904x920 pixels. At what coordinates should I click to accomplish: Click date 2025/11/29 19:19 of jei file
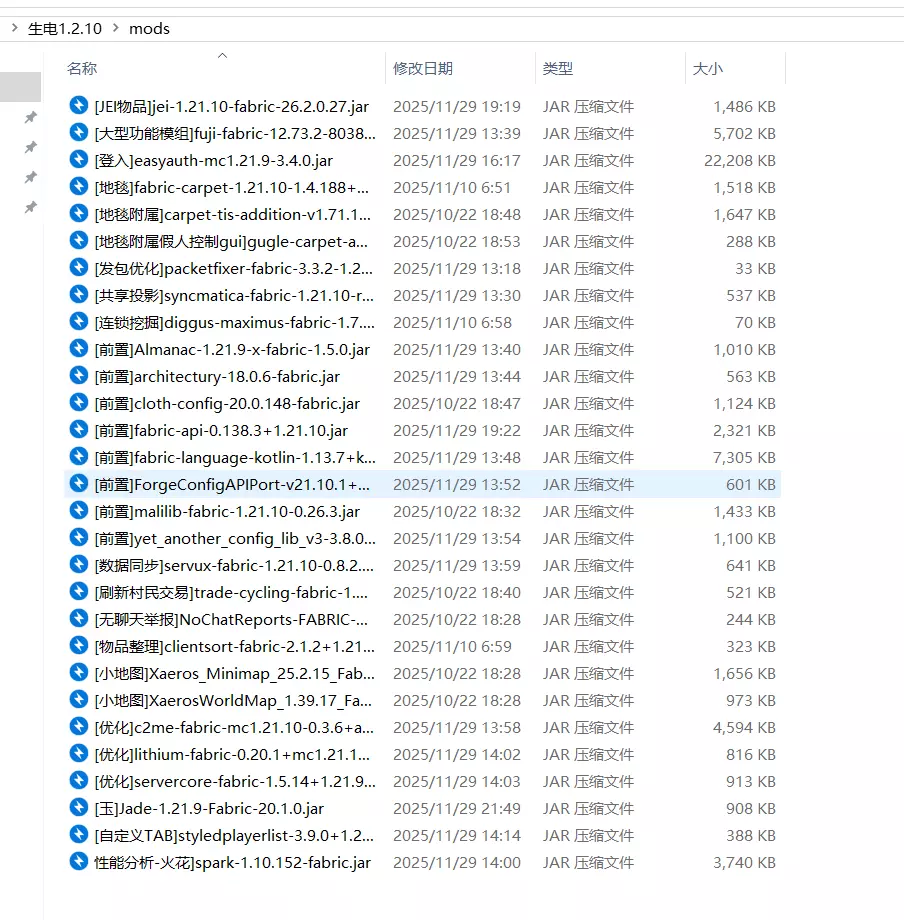(457, 107)
